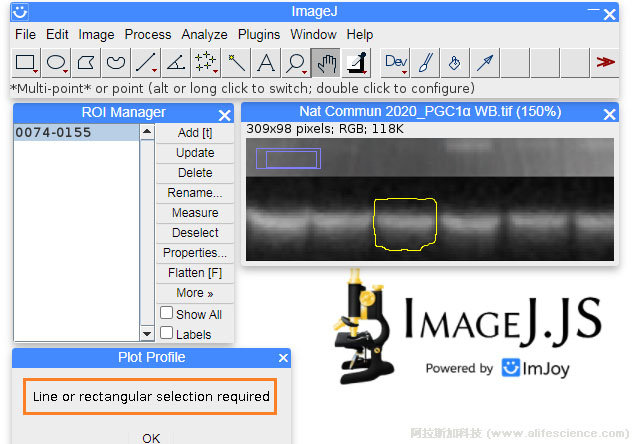Enable the Show All checkbox
The width and height of the screenshot is (635, 444).
[x=167, y=313]
